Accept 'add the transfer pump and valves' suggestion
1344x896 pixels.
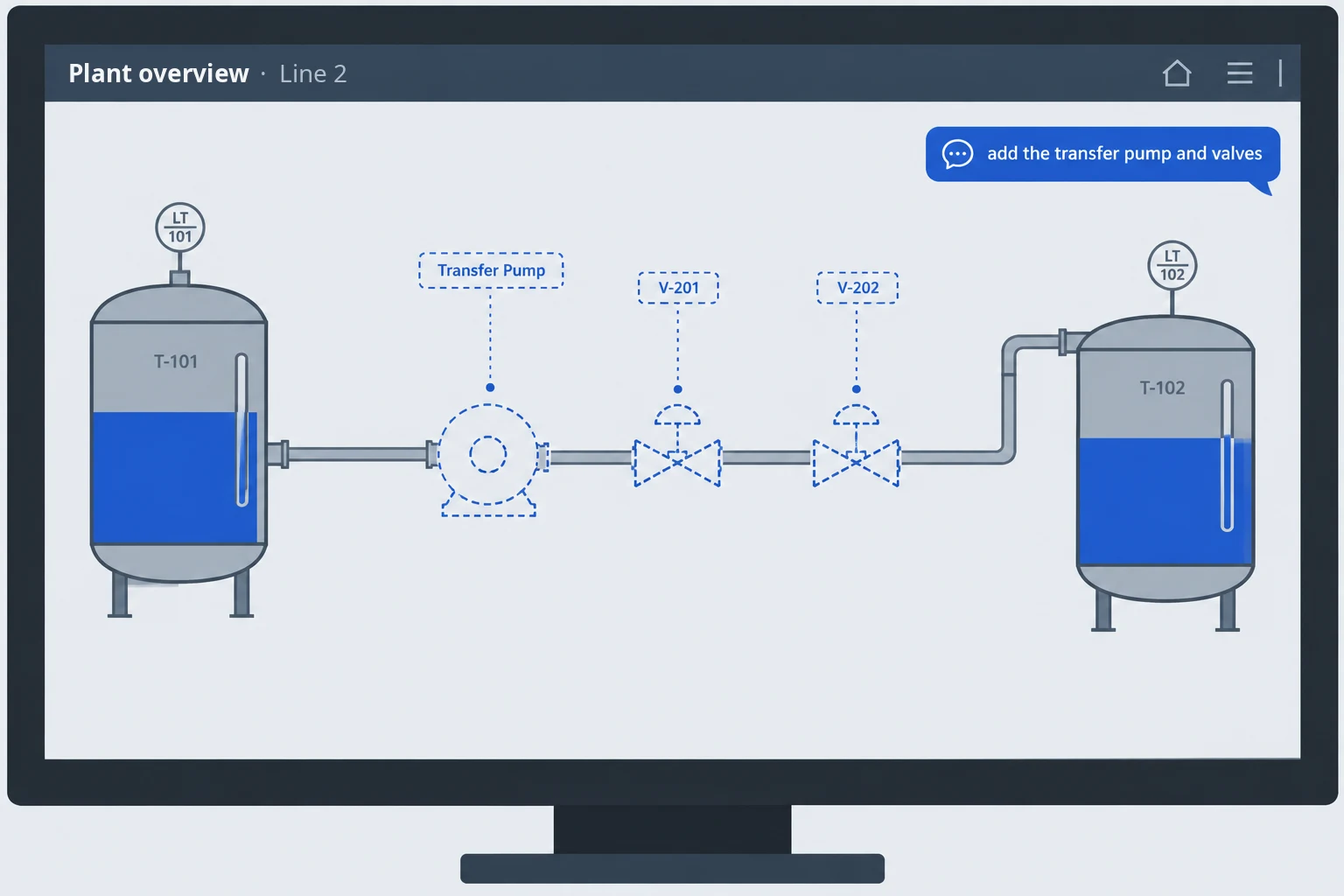pyautogui.click(x=1102, y=155)
